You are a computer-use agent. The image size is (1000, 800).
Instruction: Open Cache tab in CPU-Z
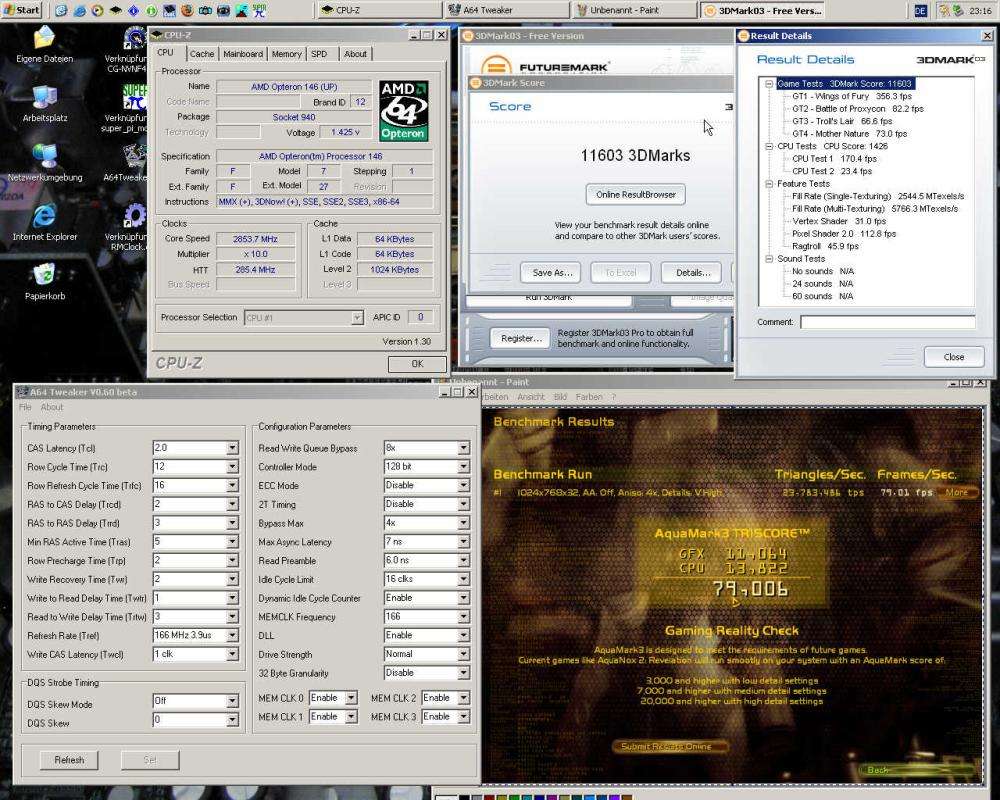coord(202,54)
